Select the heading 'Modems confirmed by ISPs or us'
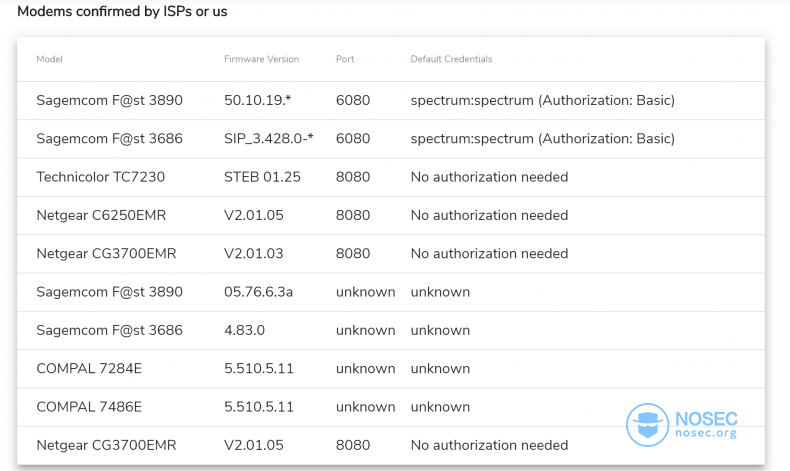 [122, 11]
